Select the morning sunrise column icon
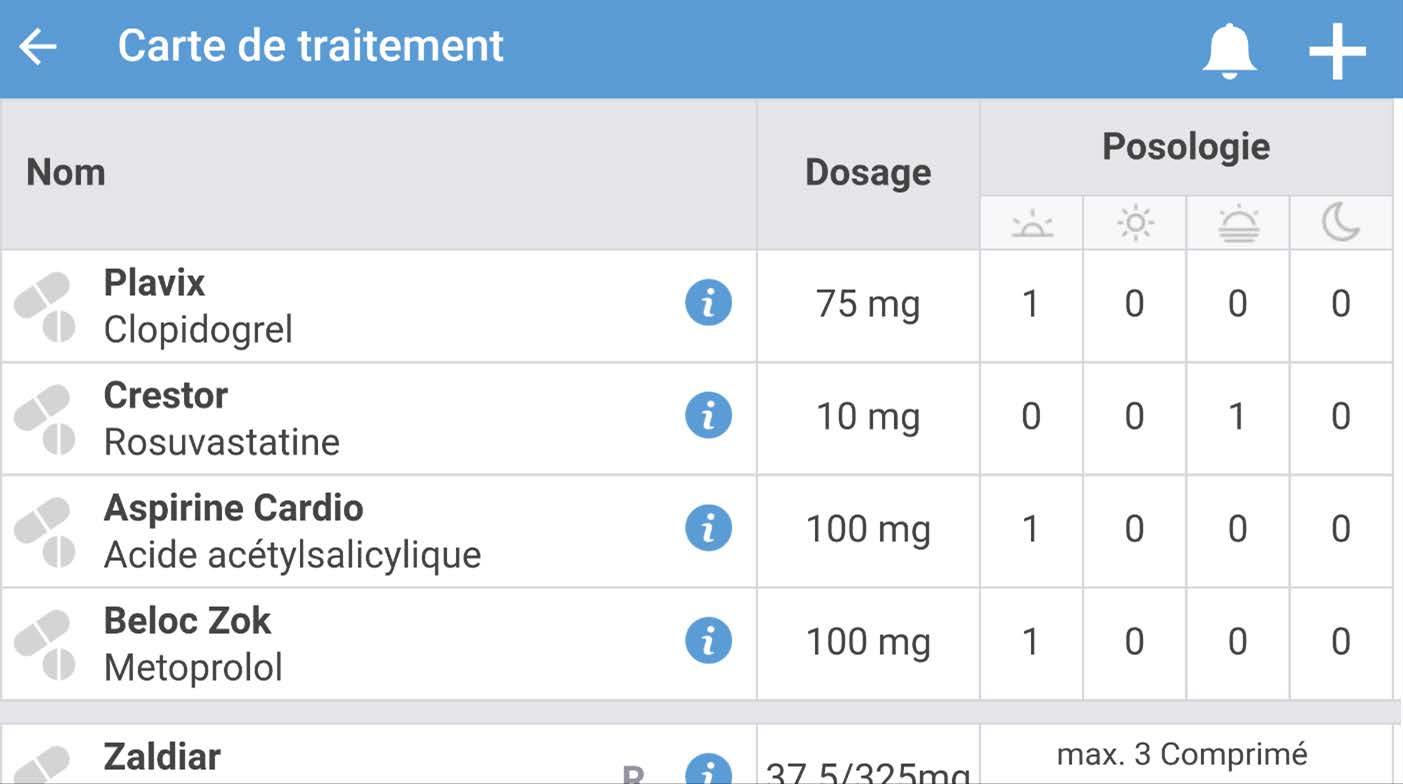1403x784 pixels. coord(1032,224)
